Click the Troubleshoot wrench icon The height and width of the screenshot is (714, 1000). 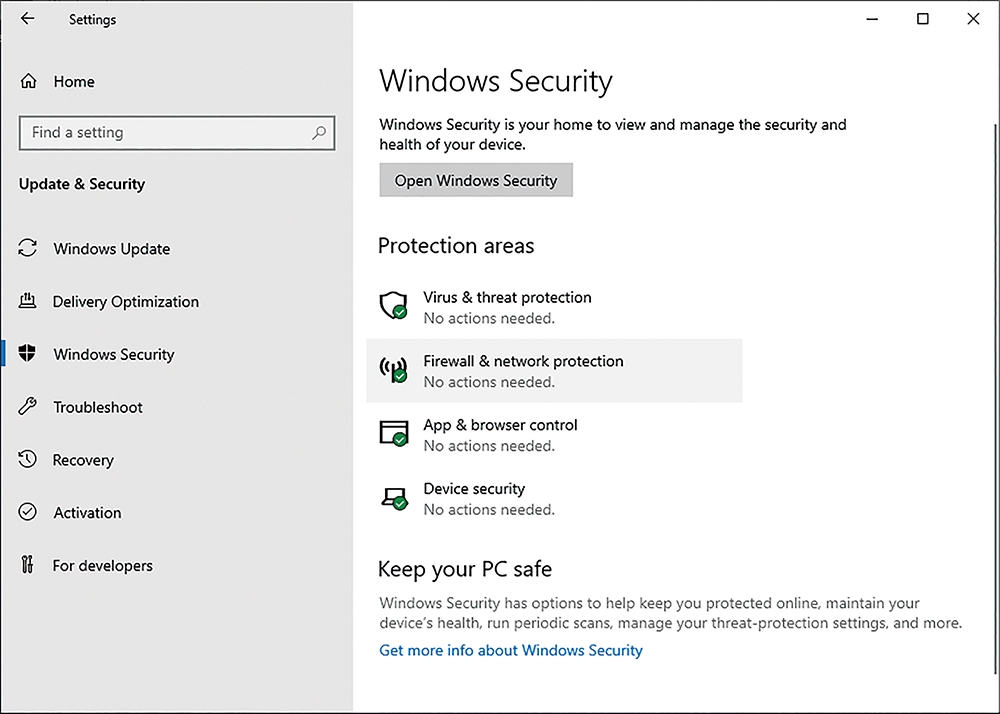[x=27, y=406]
